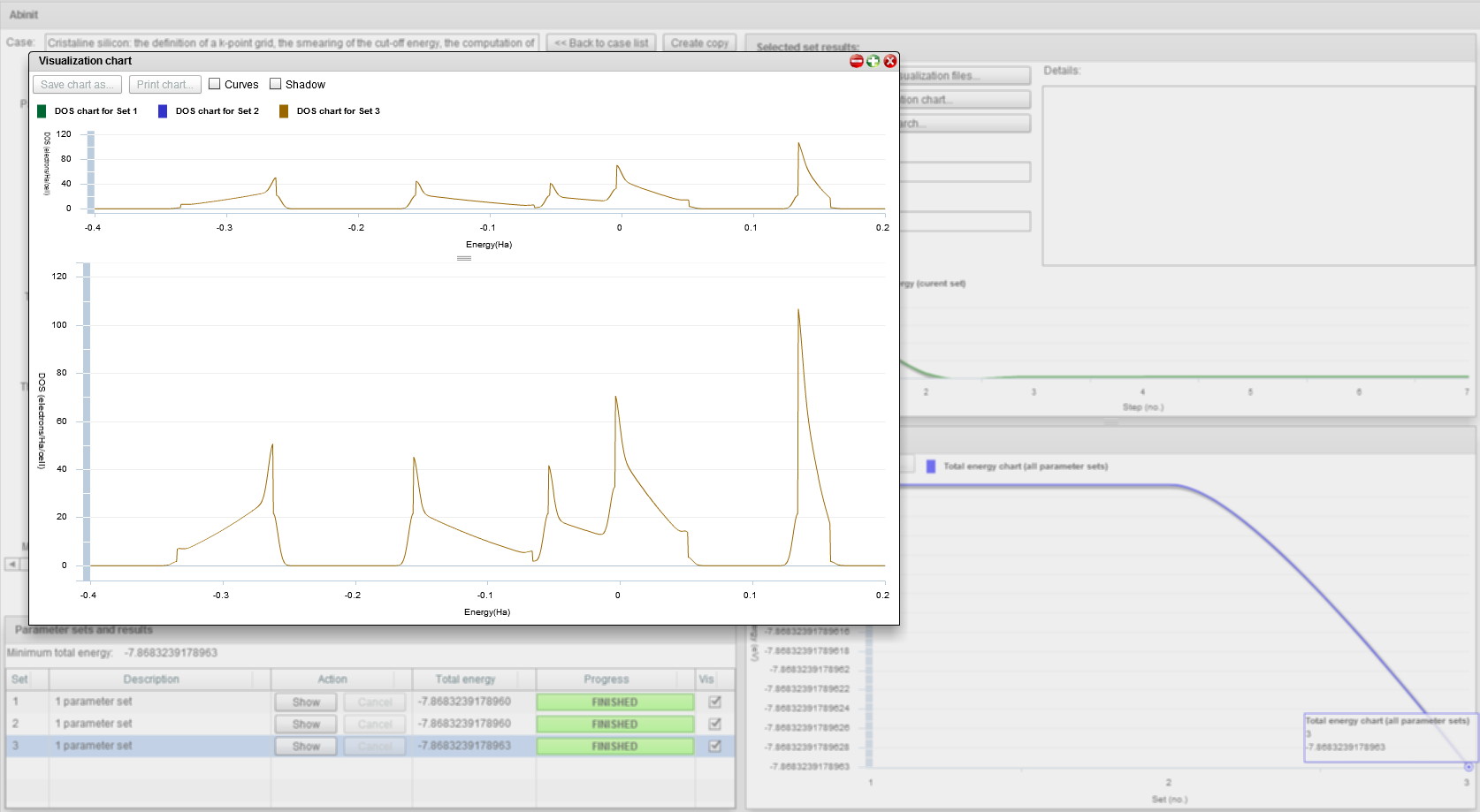Click FINISHED progress bar of set 3
The width and height of the screenshot is (1480, 812).
[x=615, y=747]
